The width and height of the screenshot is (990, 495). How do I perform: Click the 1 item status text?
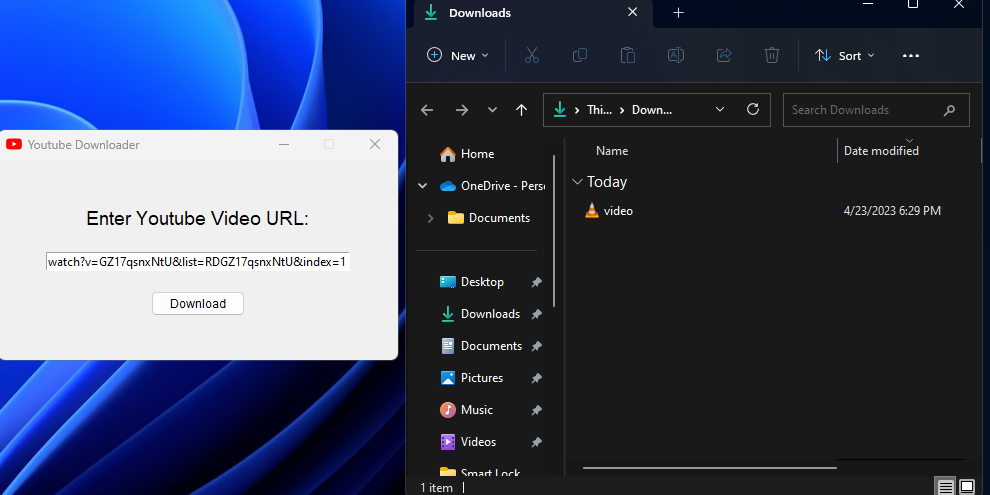coord(437,487)
